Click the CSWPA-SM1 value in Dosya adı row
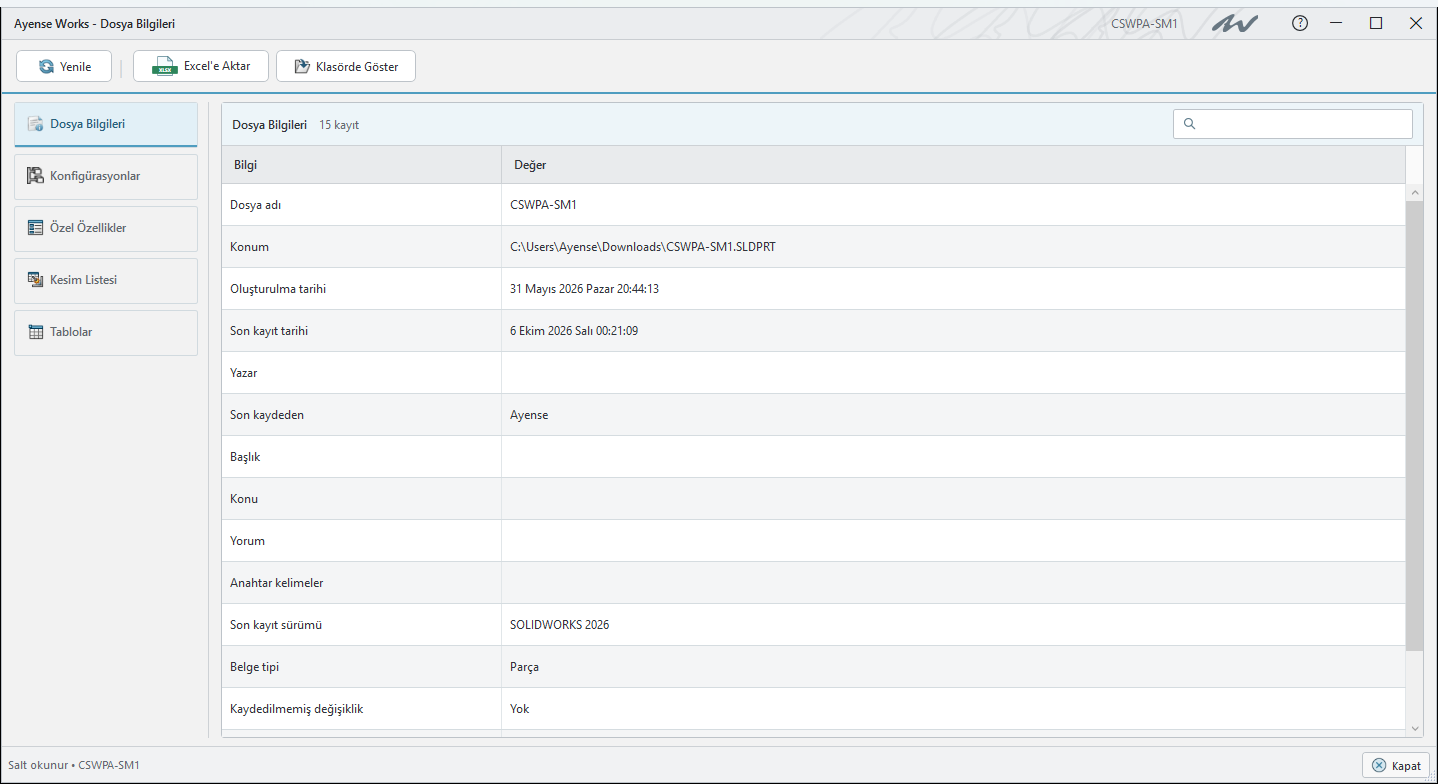Screen dimensions: 1438x784 point(543,205)
